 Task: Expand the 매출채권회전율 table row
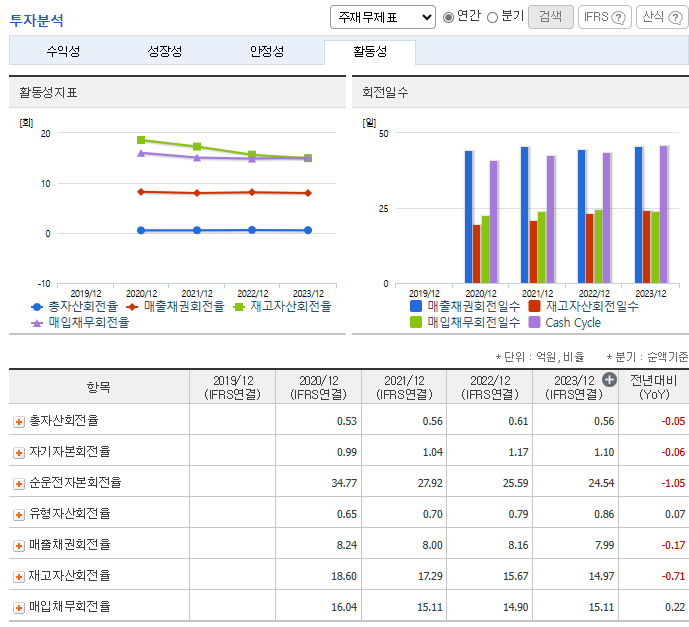18,546
